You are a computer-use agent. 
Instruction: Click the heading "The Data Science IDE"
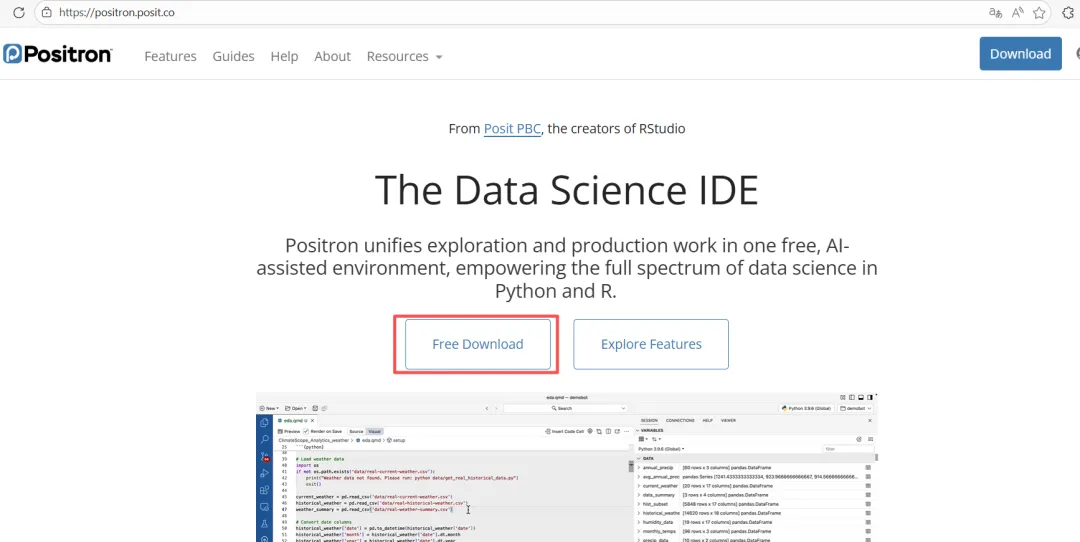coord(567,190)
